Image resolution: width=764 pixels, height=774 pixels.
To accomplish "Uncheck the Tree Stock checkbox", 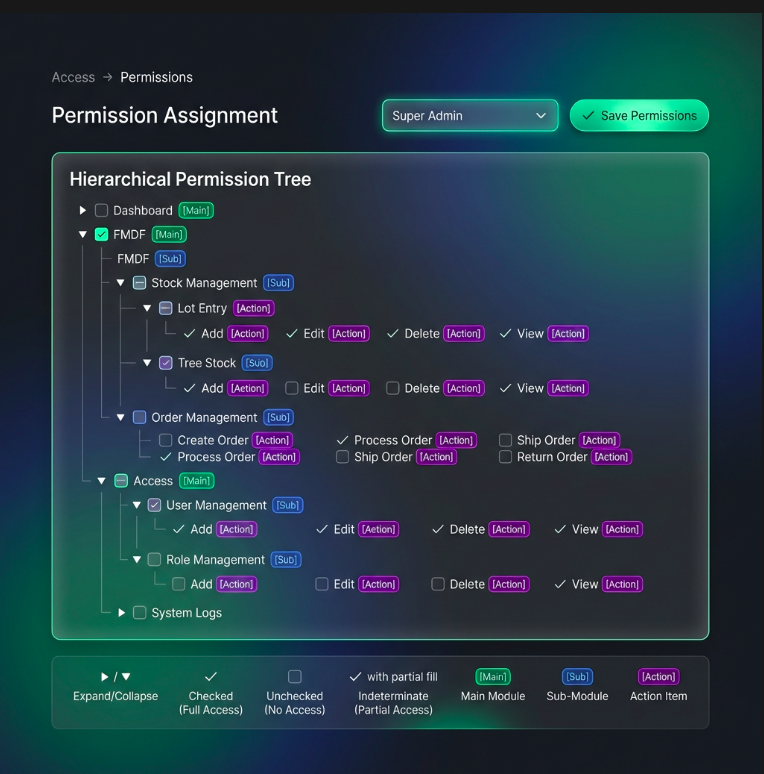I will point(165,363).
